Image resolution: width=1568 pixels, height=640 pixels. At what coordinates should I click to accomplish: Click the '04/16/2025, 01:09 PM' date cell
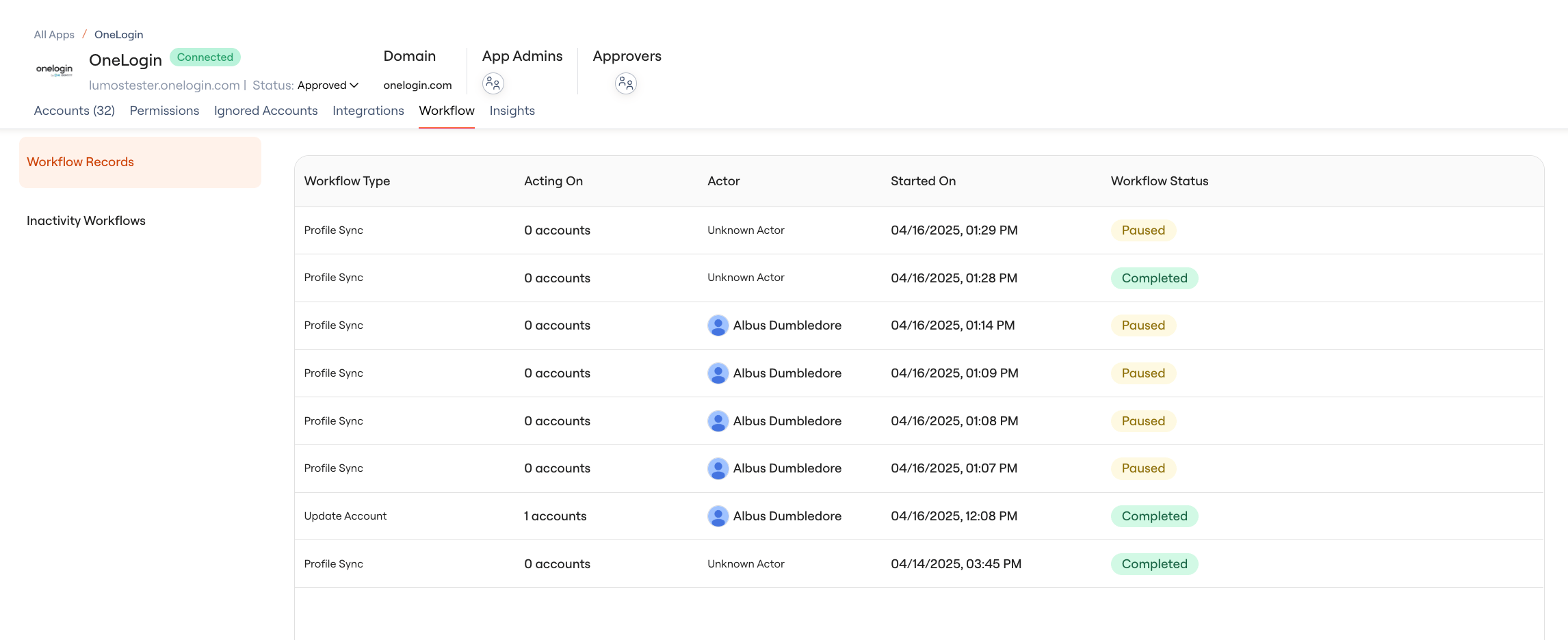click(x=955, y=373)
